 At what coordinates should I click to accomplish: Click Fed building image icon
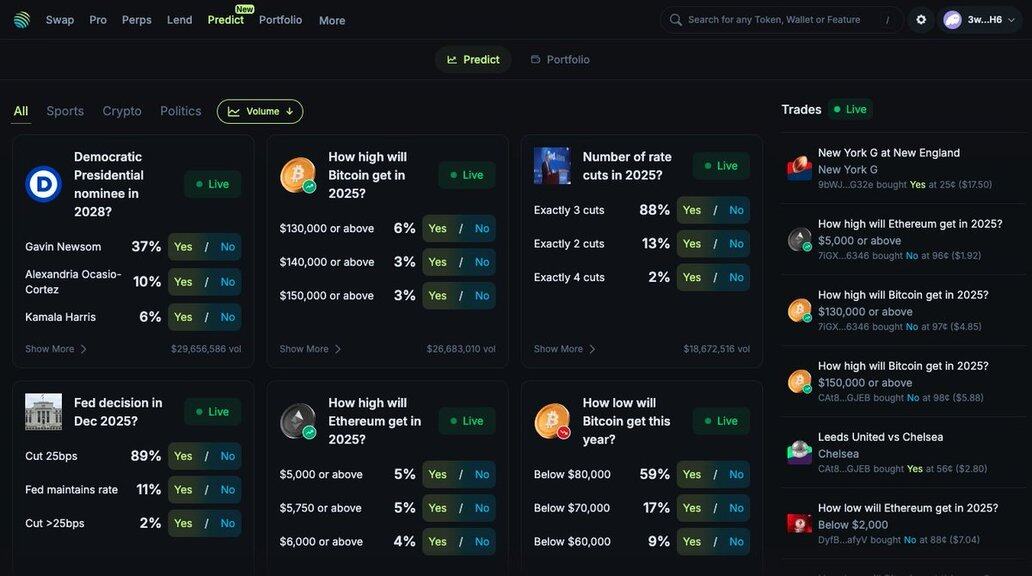pos(43,411)
